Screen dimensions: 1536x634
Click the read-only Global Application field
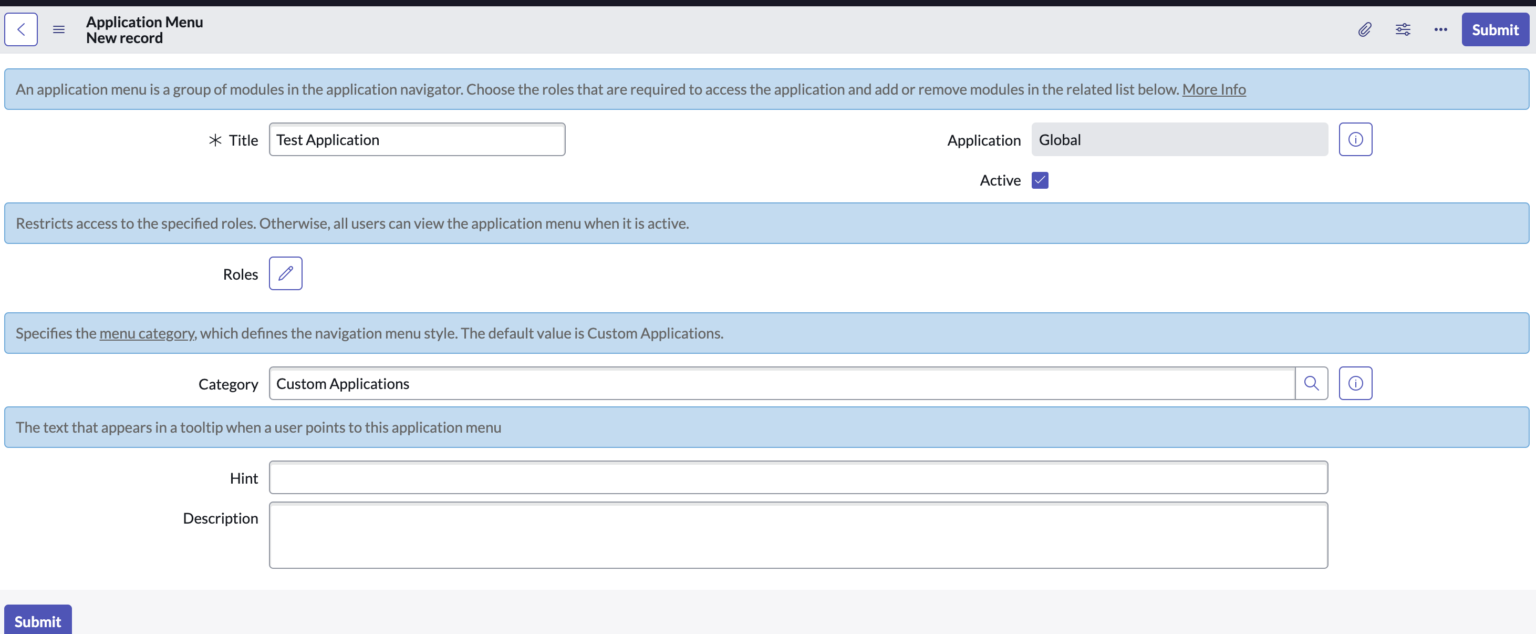tap(1180, 139)
